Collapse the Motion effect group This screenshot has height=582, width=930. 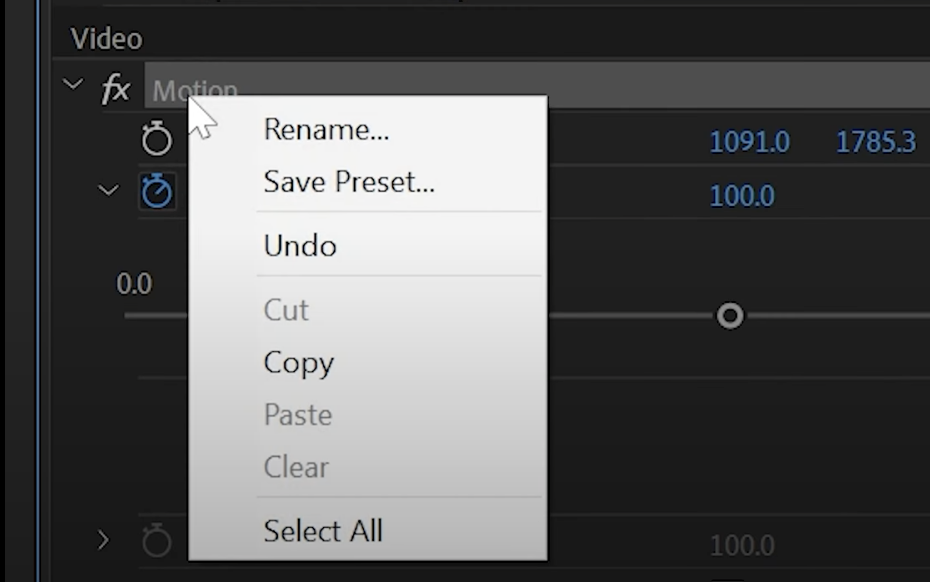click(x=72, y=84)
